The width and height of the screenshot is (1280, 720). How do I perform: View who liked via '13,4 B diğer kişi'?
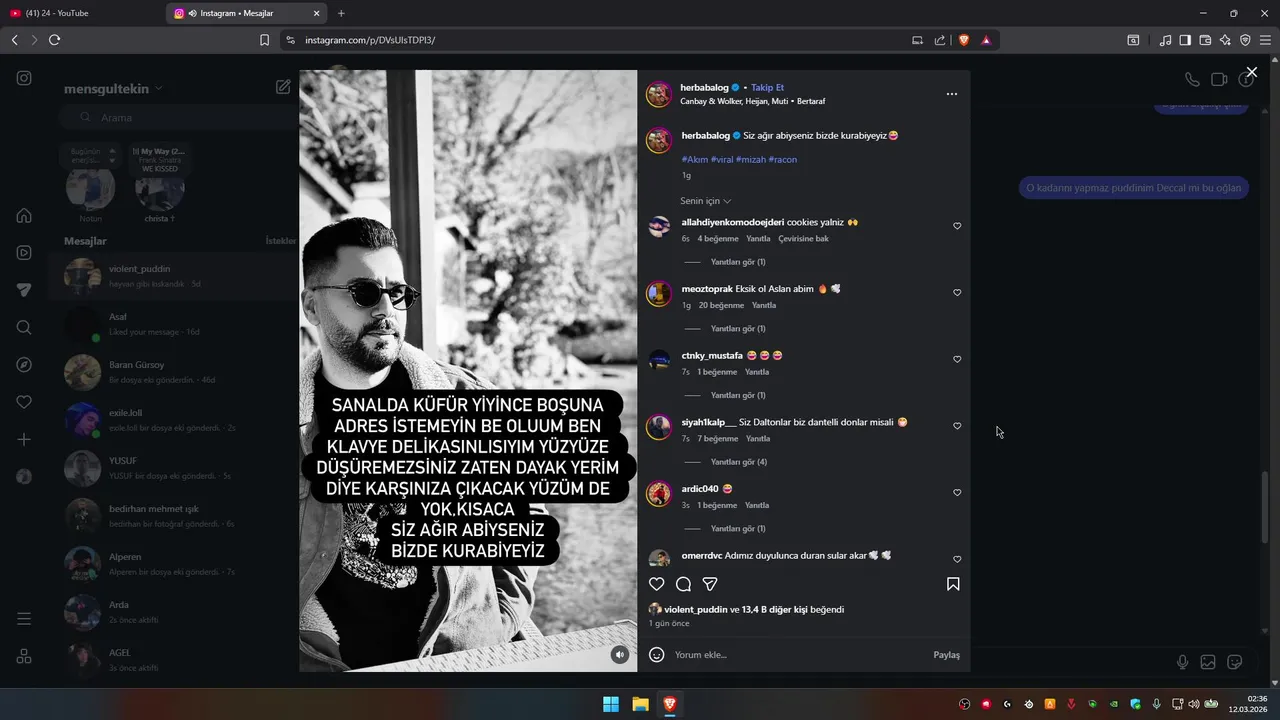[x=774, y=610]
